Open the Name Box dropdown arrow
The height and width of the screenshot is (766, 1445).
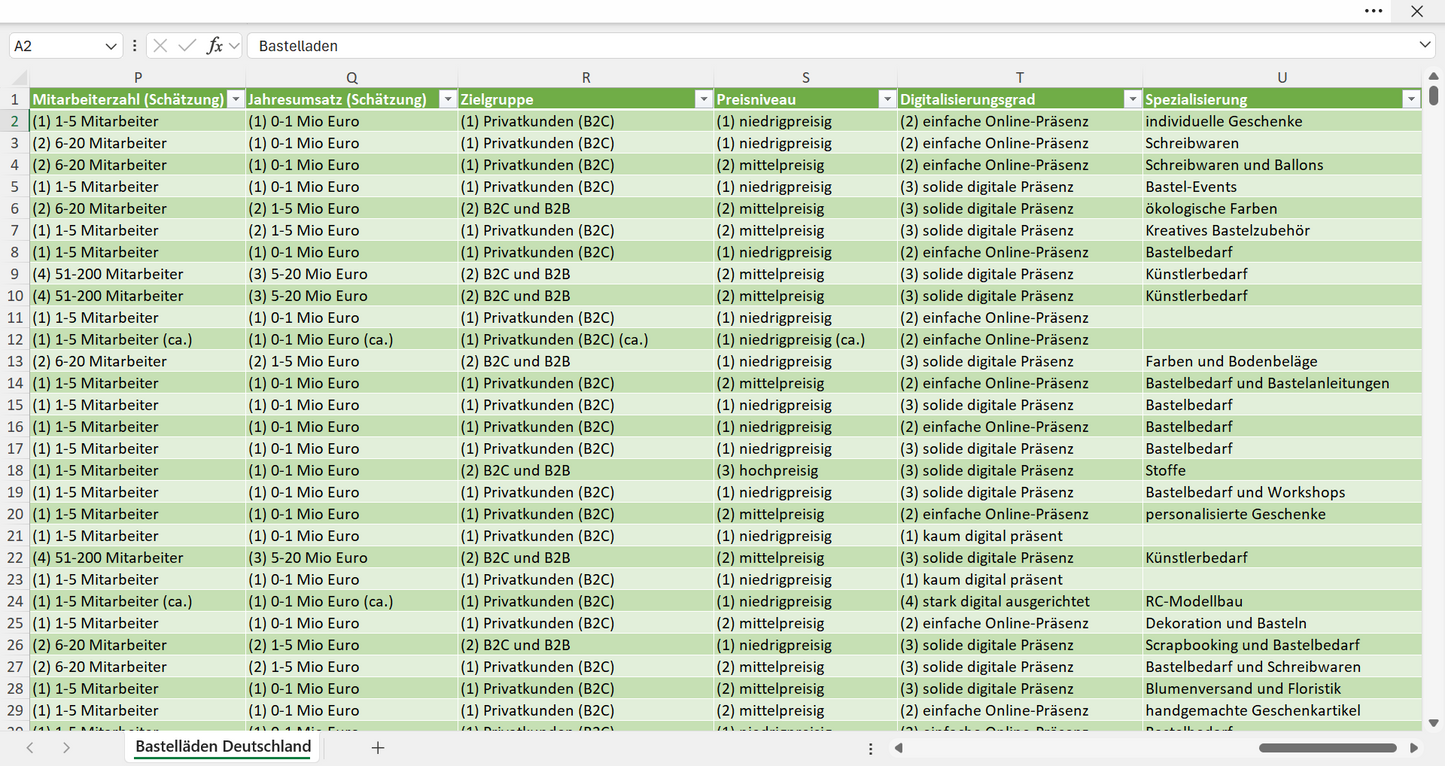[110, 46]
